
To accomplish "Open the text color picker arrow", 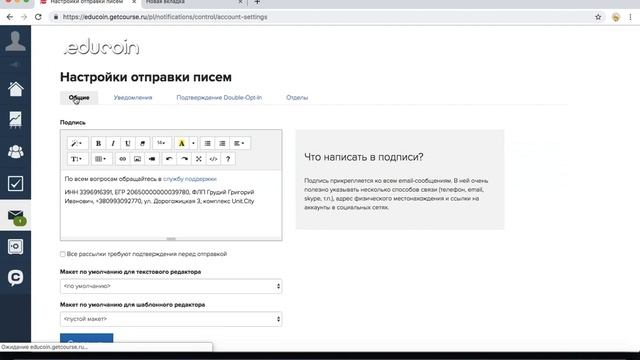I will click(193, 143).
